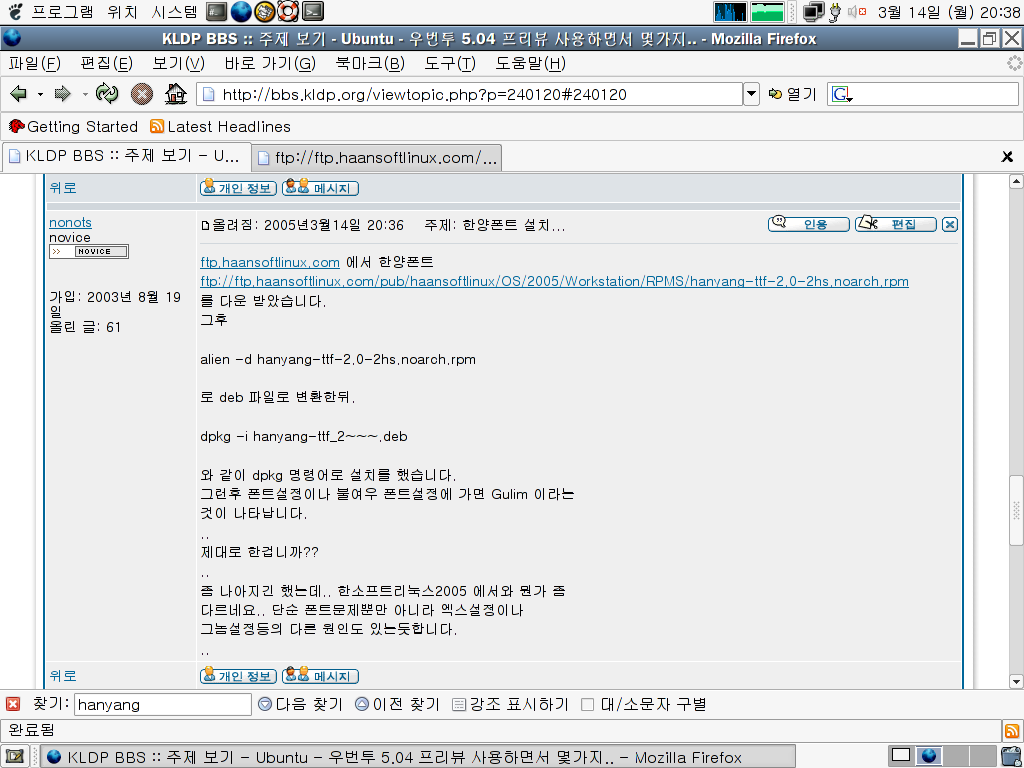Click the find text field containing hanyang
Viewport: 1024px width, 768px height.
[x=163, y=705]
